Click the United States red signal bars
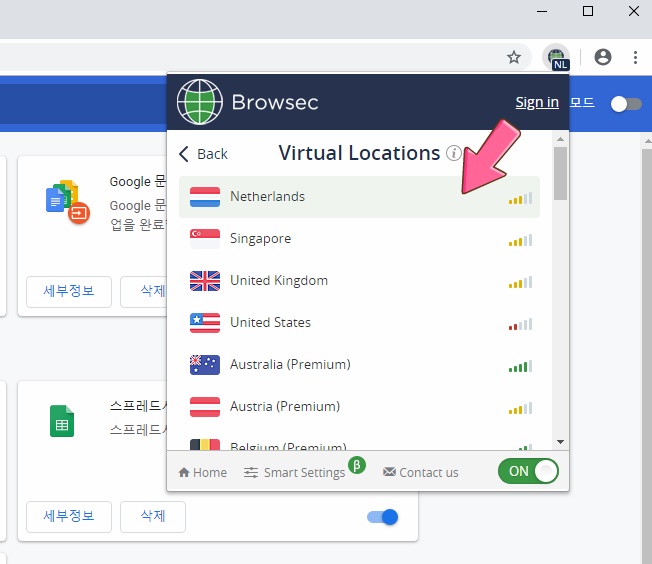Screen dimensions: 652x564 click(520, 324)
